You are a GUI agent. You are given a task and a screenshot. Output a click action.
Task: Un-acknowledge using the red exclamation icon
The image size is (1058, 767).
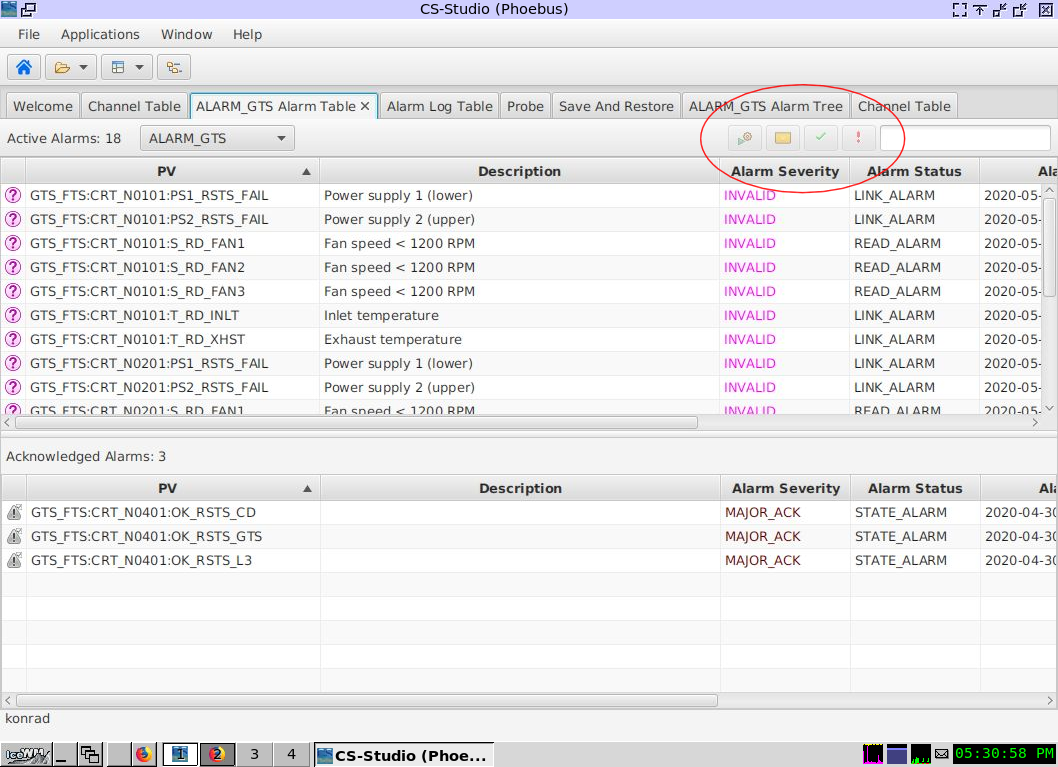[858, 137]
